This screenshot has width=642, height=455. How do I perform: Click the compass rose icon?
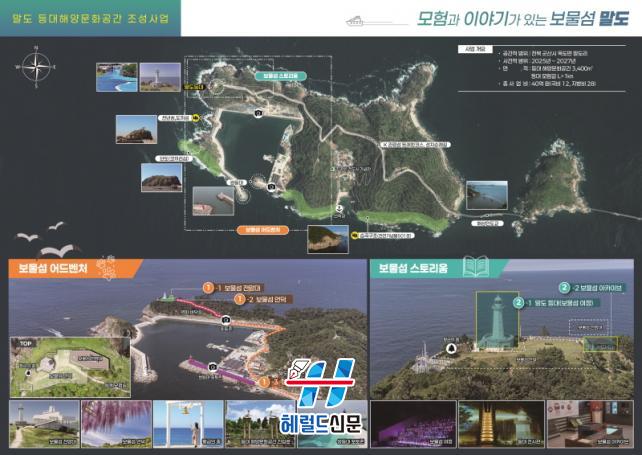coord(36,67)
